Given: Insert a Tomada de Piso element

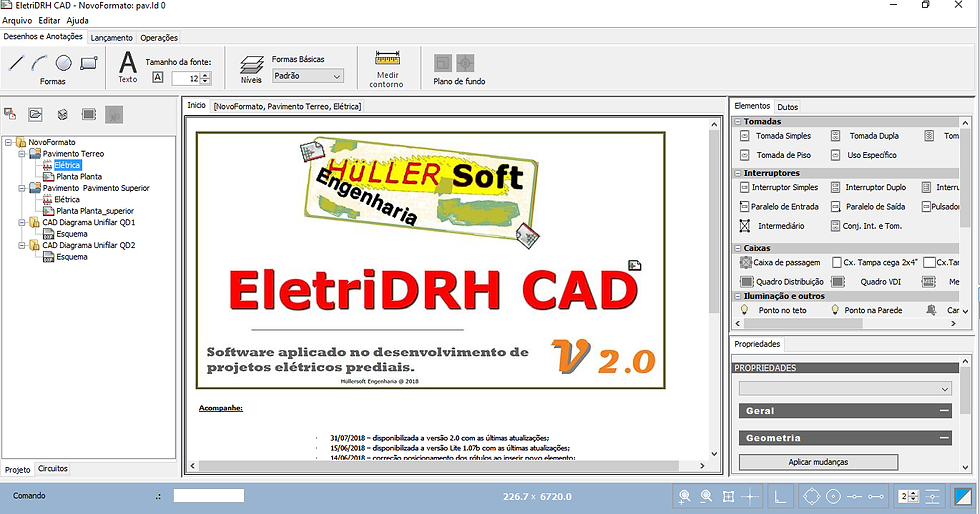Looking at the screenshot, I should click(x=776, y=155).
